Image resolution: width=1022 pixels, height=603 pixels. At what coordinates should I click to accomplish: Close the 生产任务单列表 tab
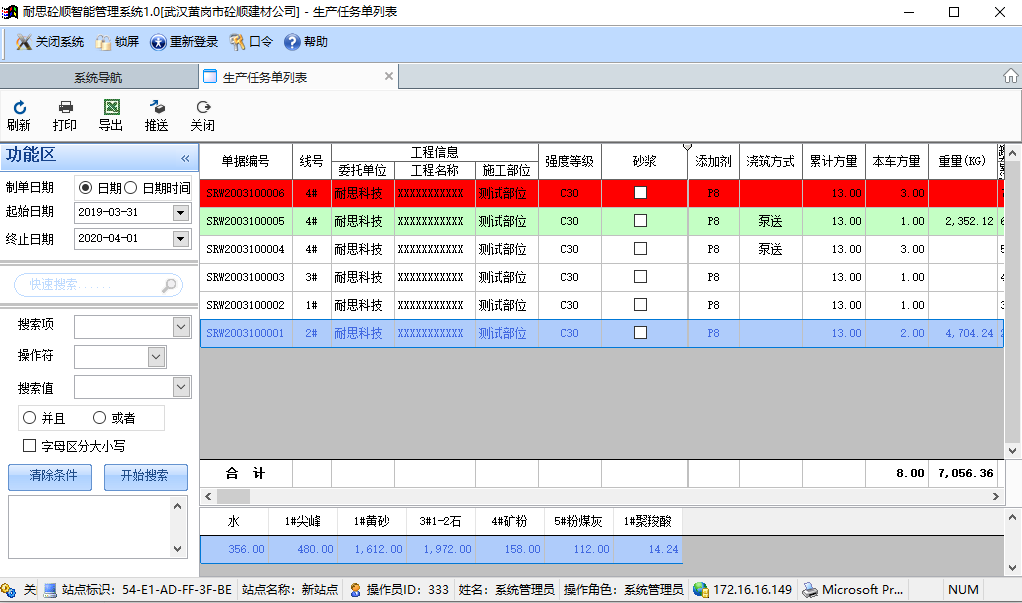tap(389, 77)
